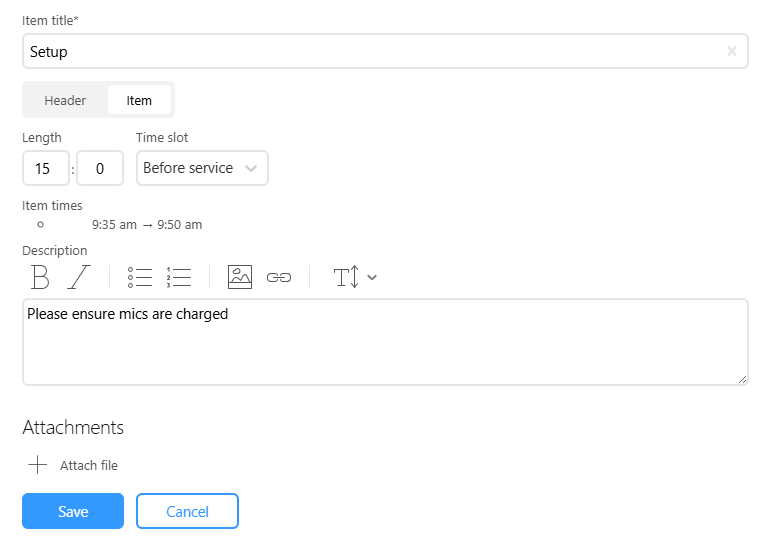Select the item time radio bullet

[41, 225]
